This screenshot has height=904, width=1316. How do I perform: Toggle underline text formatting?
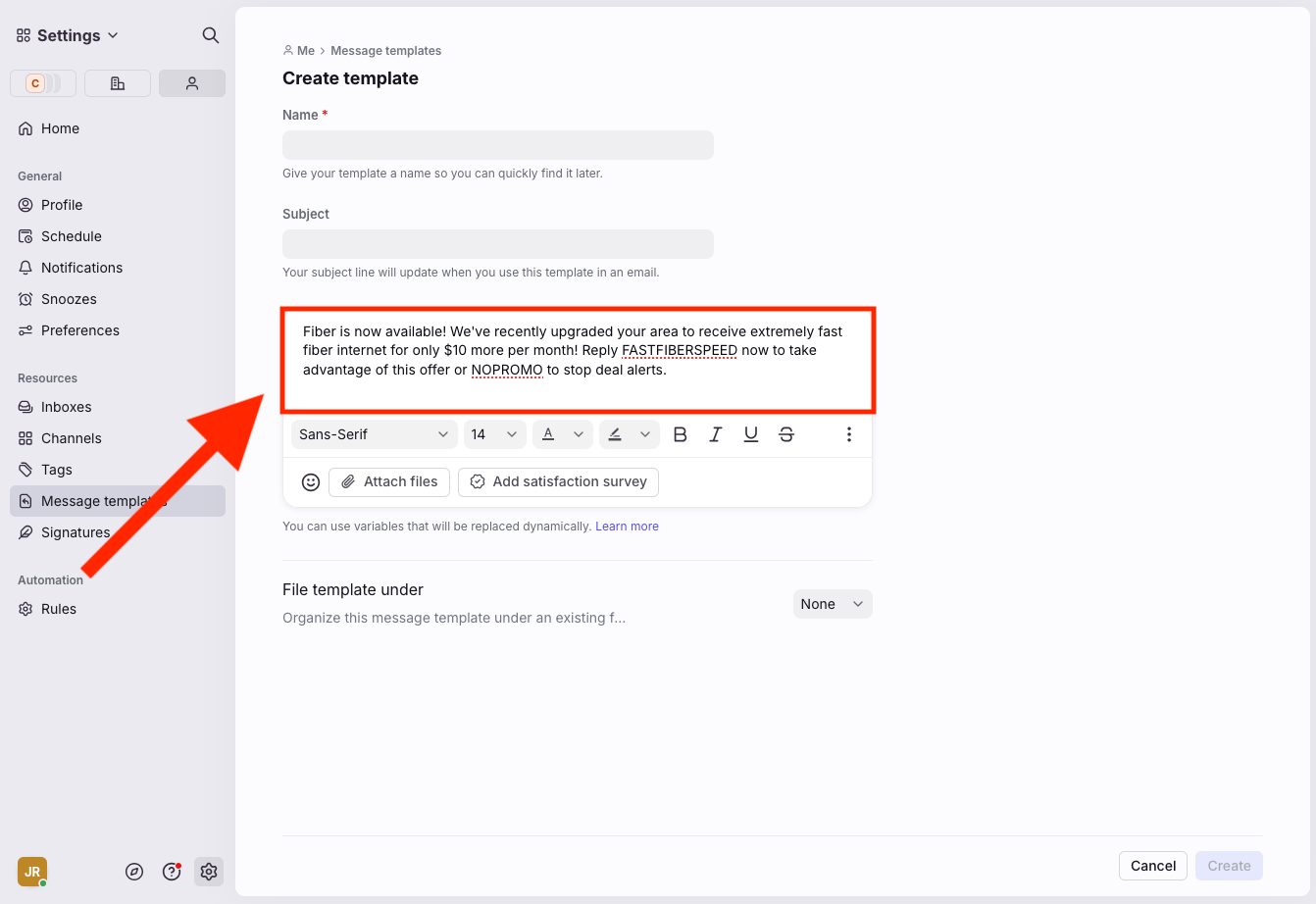tap(750, 434)
